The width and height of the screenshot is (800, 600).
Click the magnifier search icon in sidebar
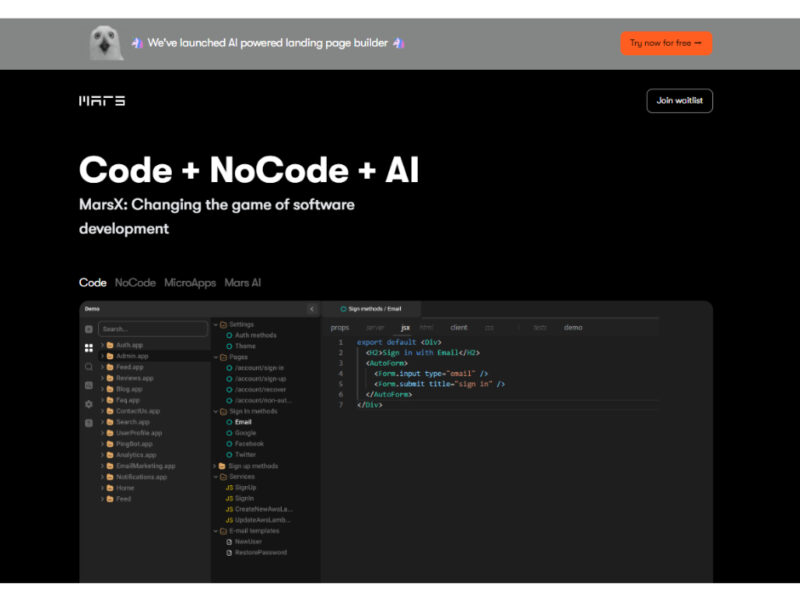point(89,367)
